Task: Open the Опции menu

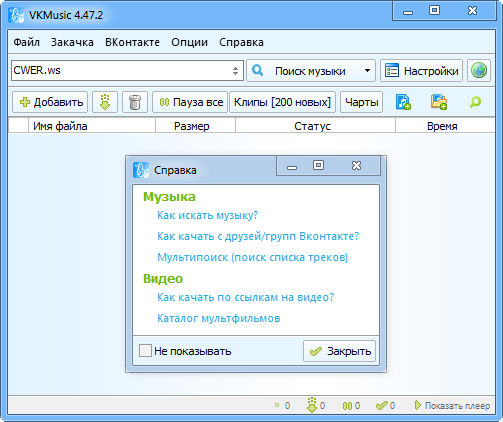Action: click(x=189, y=42)
